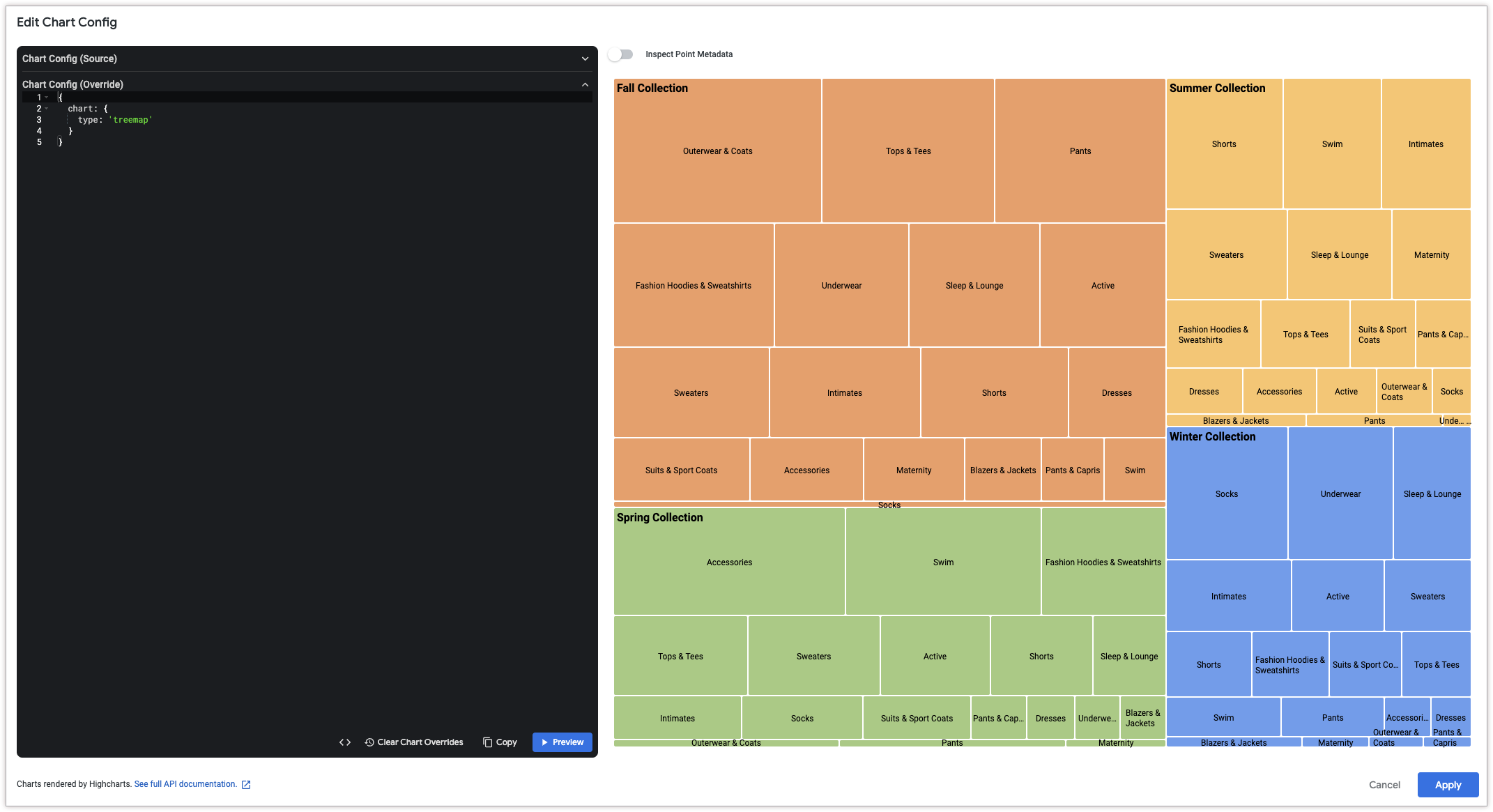1493x812 pixels.
Task: Open the external link icon beside API documentation
Action: [x=246, y=785]
